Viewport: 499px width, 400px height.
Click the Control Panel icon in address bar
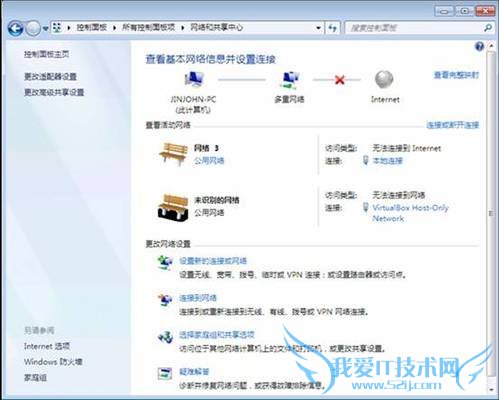tap(57, 28)
